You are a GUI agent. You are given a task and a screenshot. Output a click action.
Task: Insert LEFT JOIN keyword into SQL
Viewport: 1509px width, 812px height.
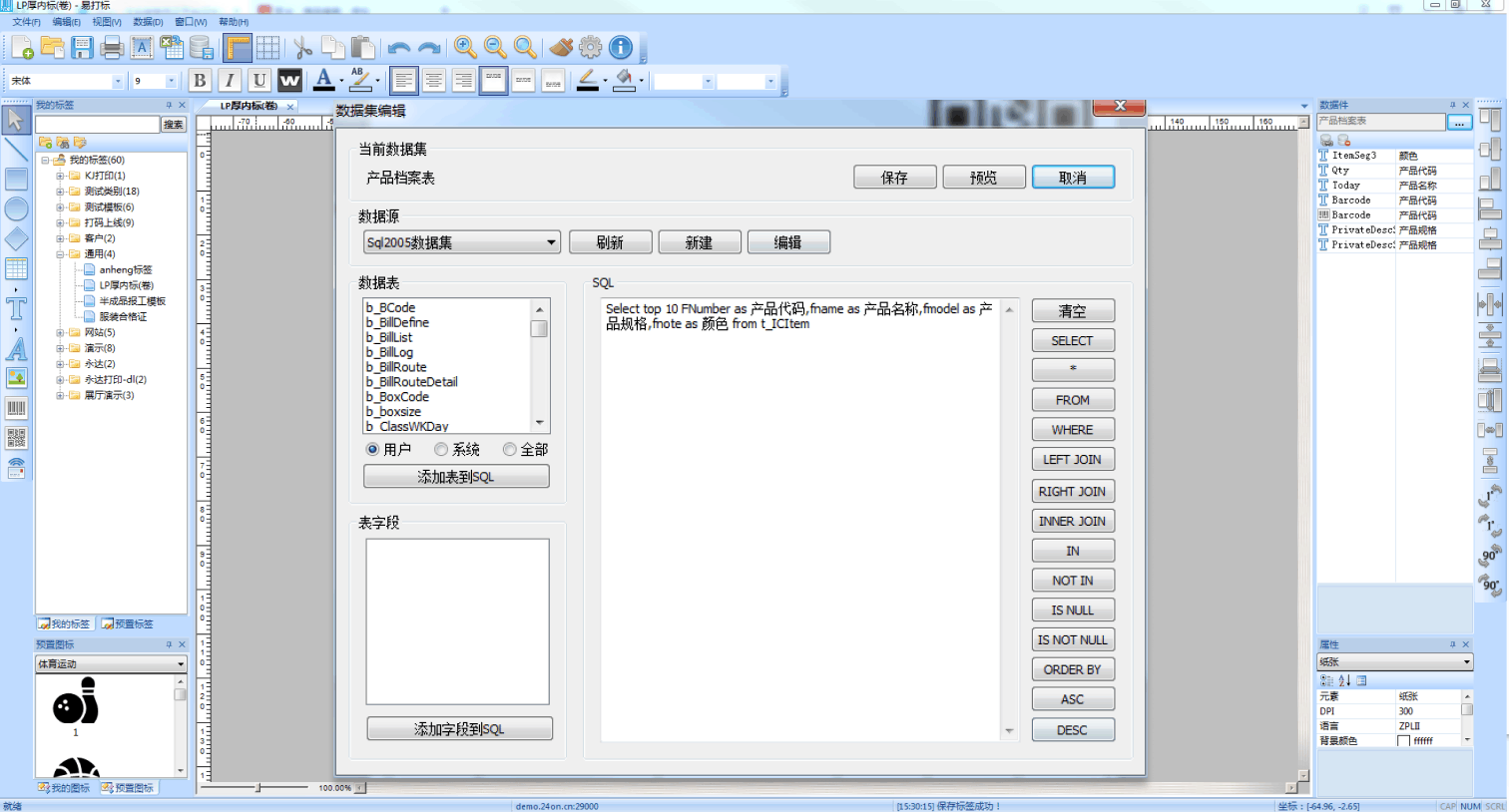point(1072,460)
